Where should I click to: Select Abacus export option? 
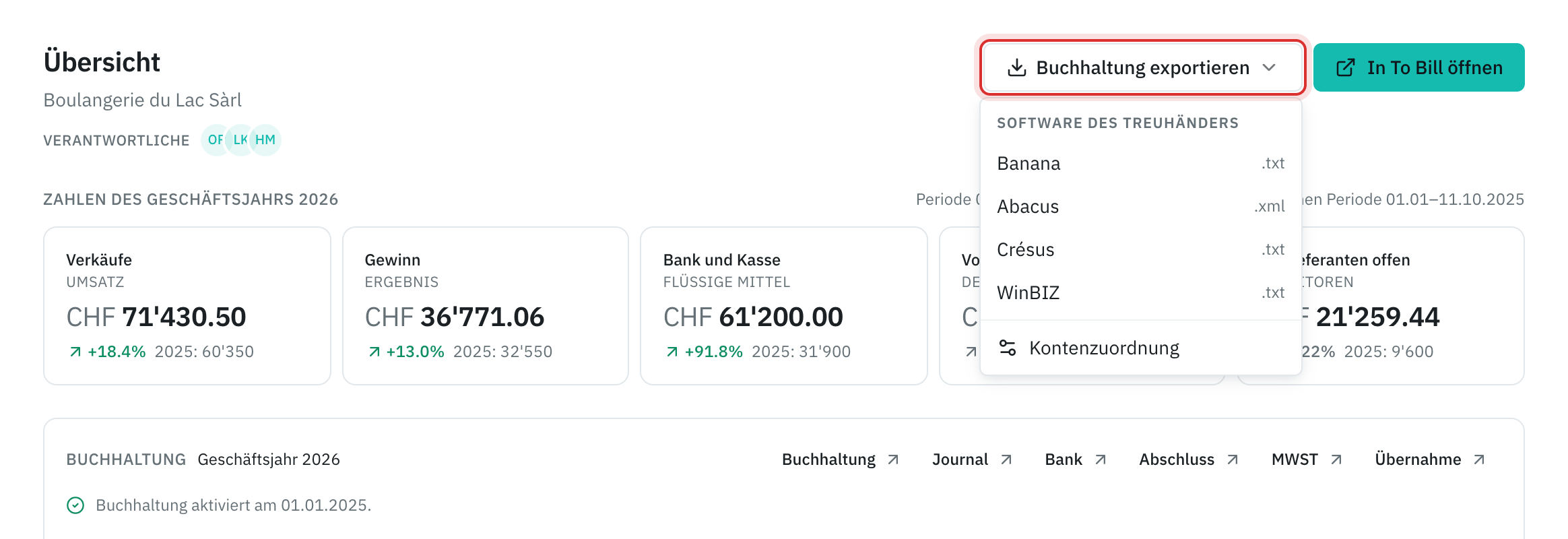click(x=1141, y=206)
